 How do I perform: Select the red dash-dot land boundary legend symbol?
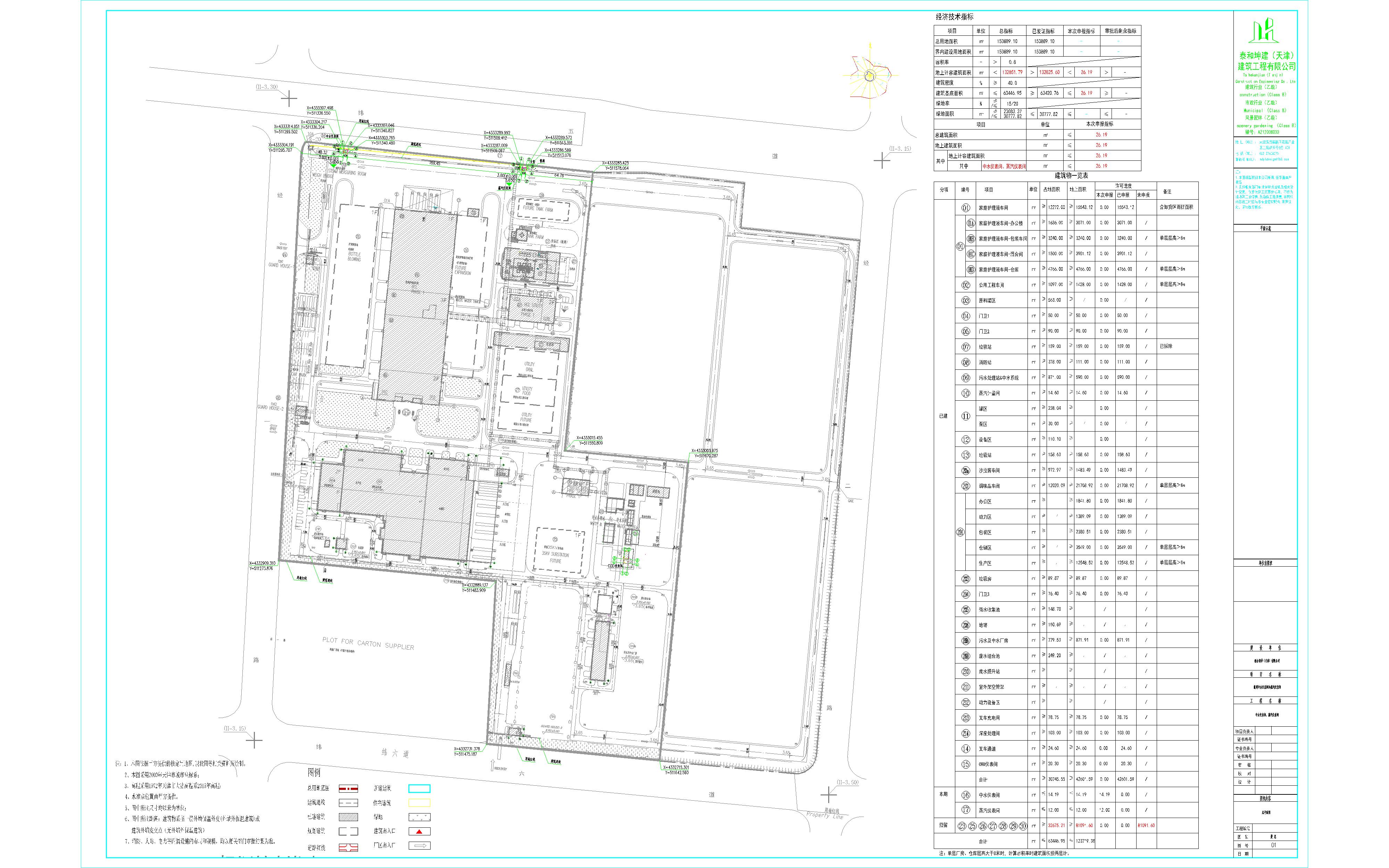point(348,789)
